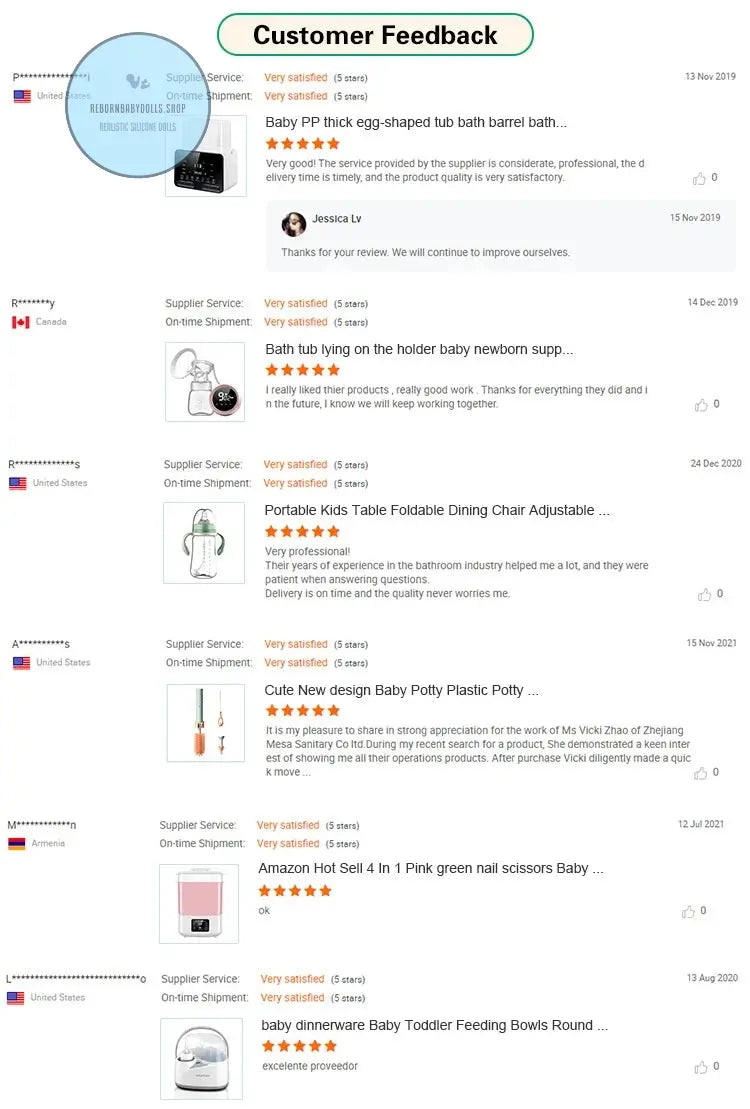
Task: Click the green baby bottle thumbnail
Action: [x=204, y=542]
